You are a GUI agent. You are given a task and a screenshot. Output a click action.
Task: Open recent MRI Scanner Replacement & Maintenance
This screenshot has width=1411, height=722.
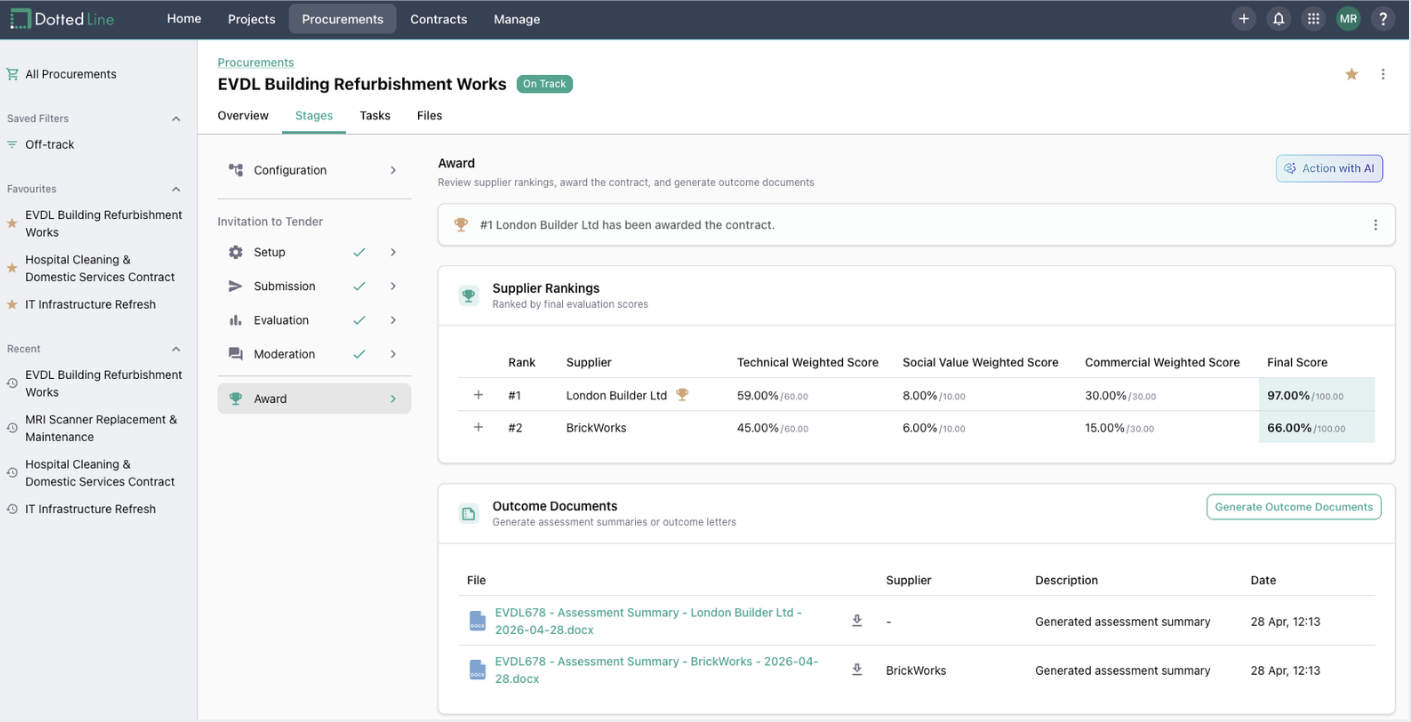tap(101, 428)
